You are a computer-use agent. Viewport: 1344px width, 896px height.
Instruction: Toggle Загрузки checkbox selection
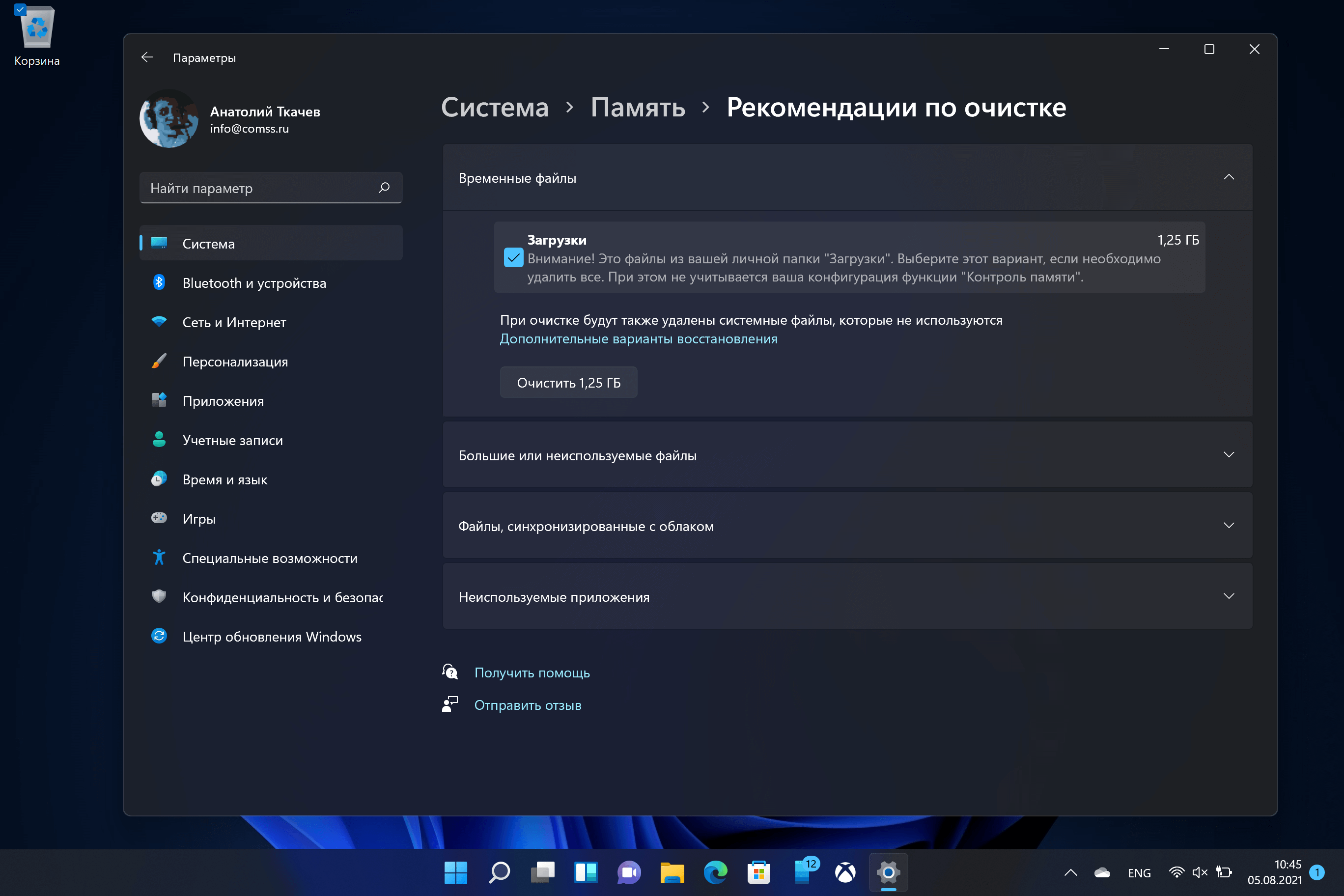pyautogui.click(x=510, y=258)
